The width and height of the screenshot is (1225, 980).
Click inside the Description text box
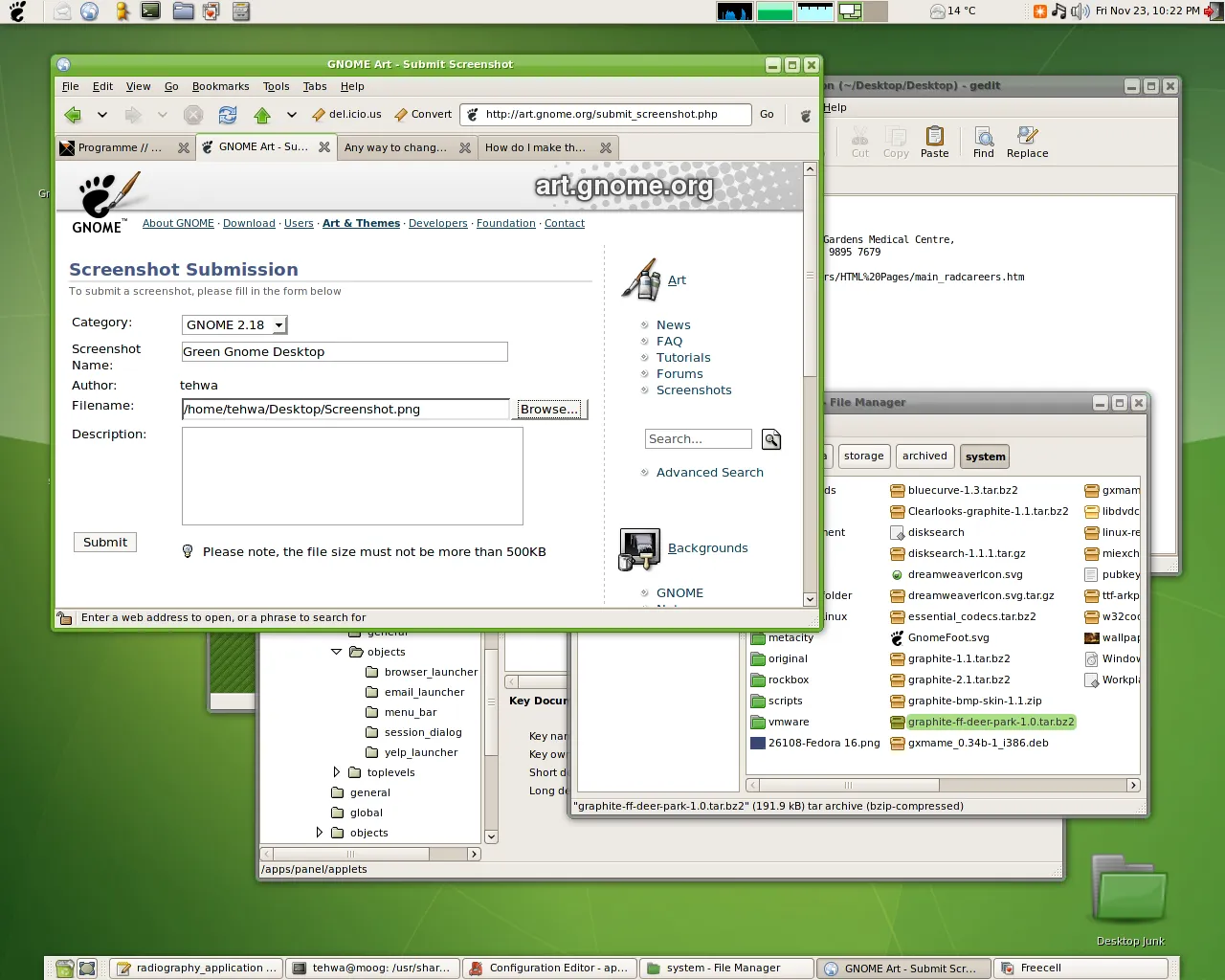click(x=352, y=476)
